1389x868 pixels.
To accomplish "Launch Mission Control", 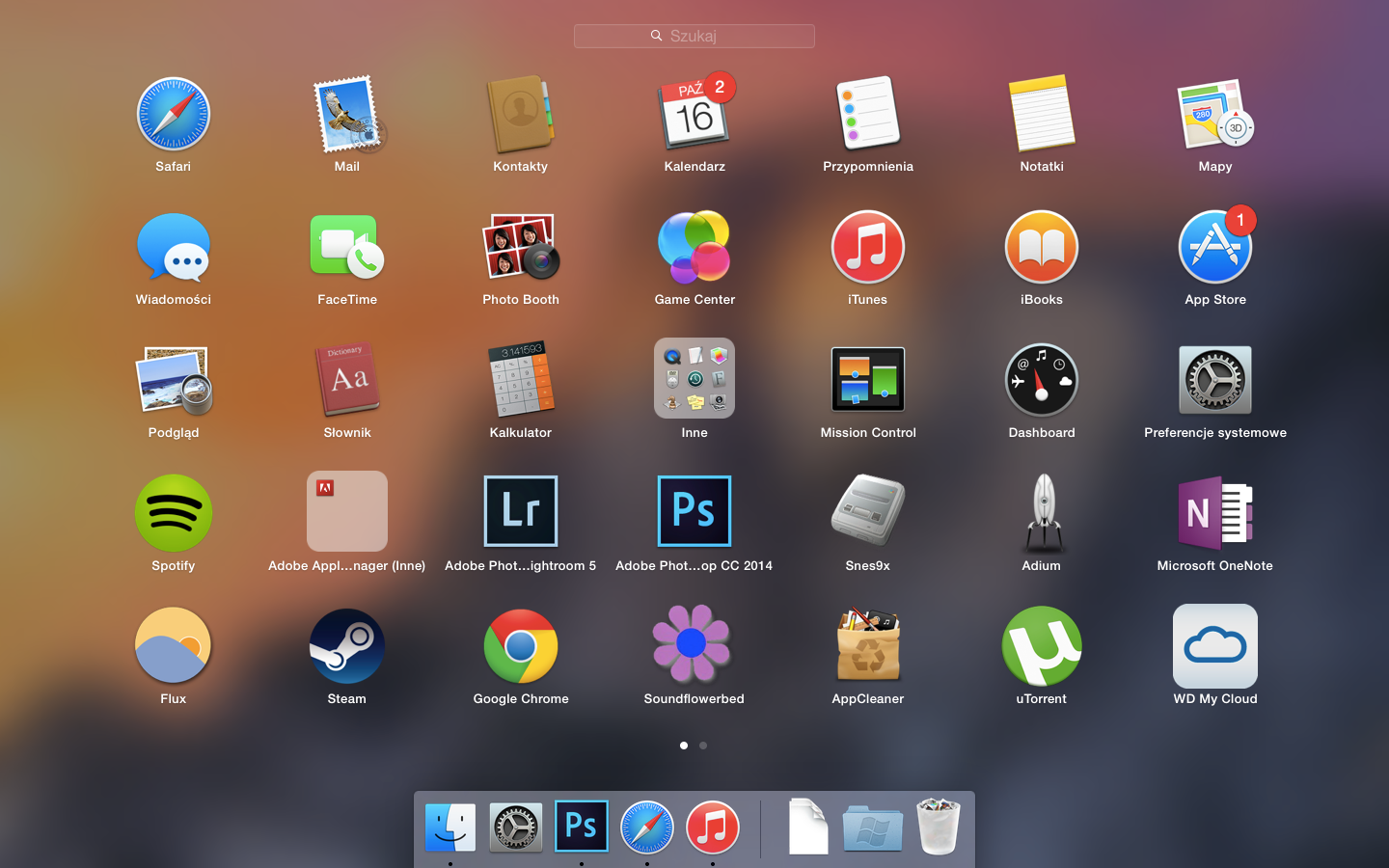I will 868,380.
